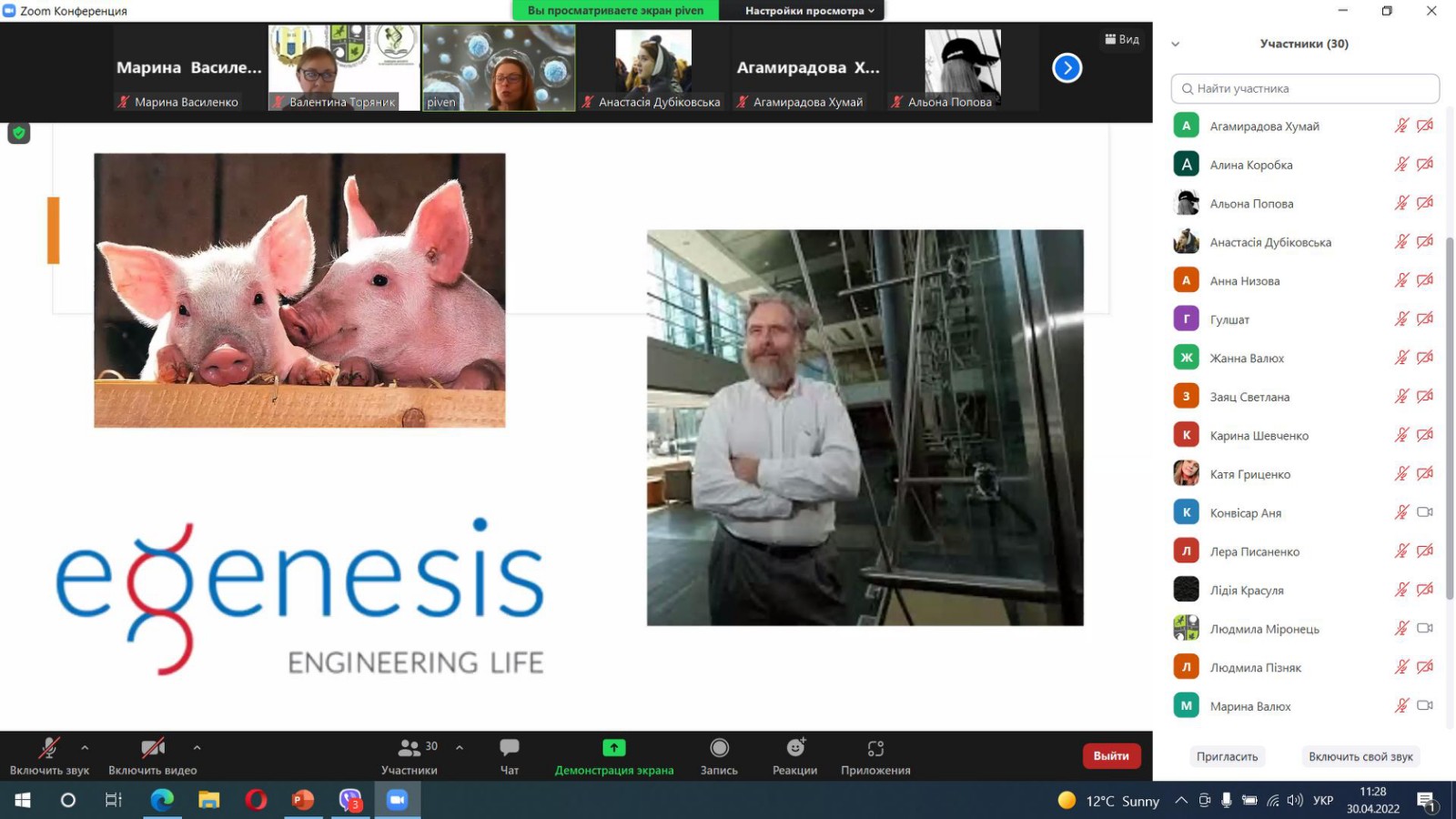Click the green encryption shield icon
The height and width of the screenshot is (819, 1456).
19,133
